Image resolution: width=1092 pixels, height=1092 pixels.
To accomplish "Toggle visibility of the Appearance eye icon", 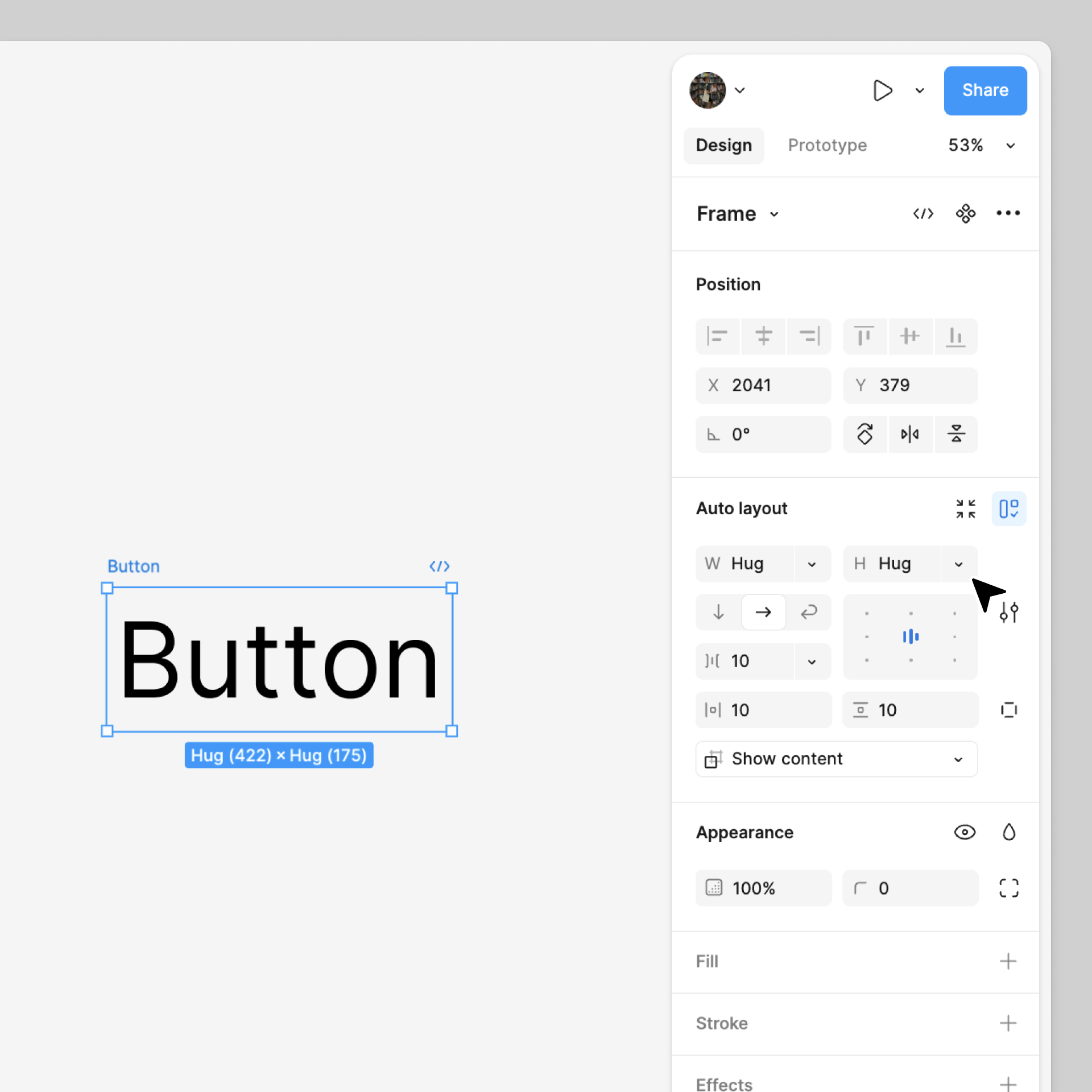I will point(965,832).
